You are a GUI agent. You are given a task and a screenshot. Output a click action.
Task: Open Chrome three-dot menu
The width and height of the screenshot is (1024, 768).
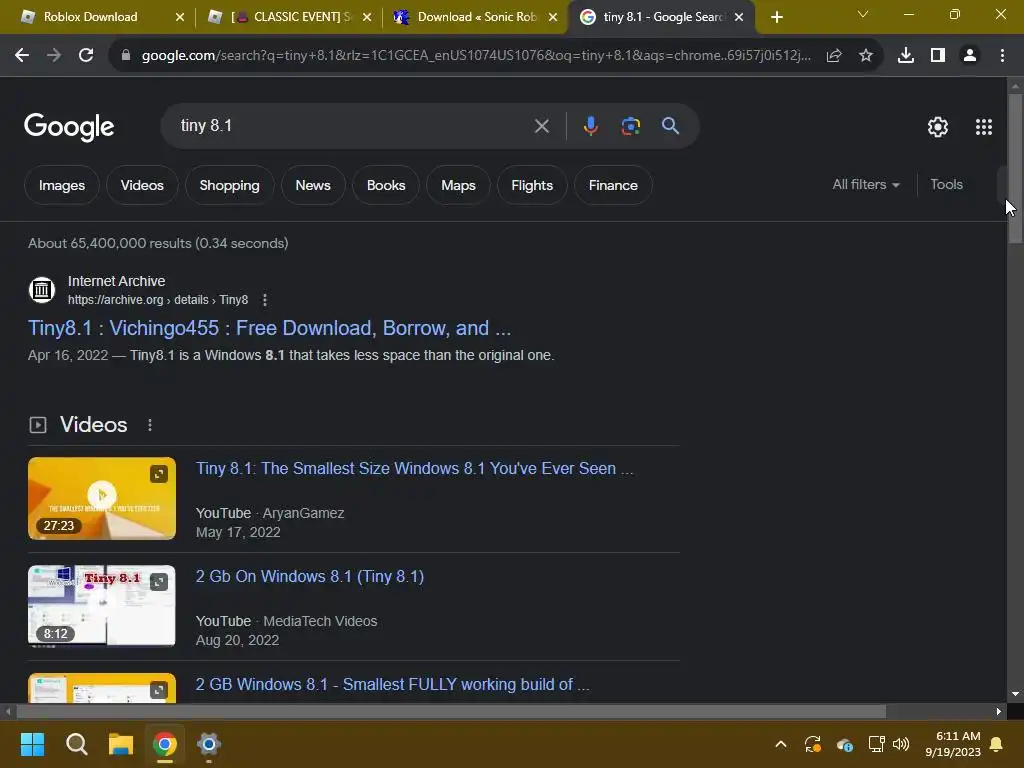click(x=1002, y=56)
